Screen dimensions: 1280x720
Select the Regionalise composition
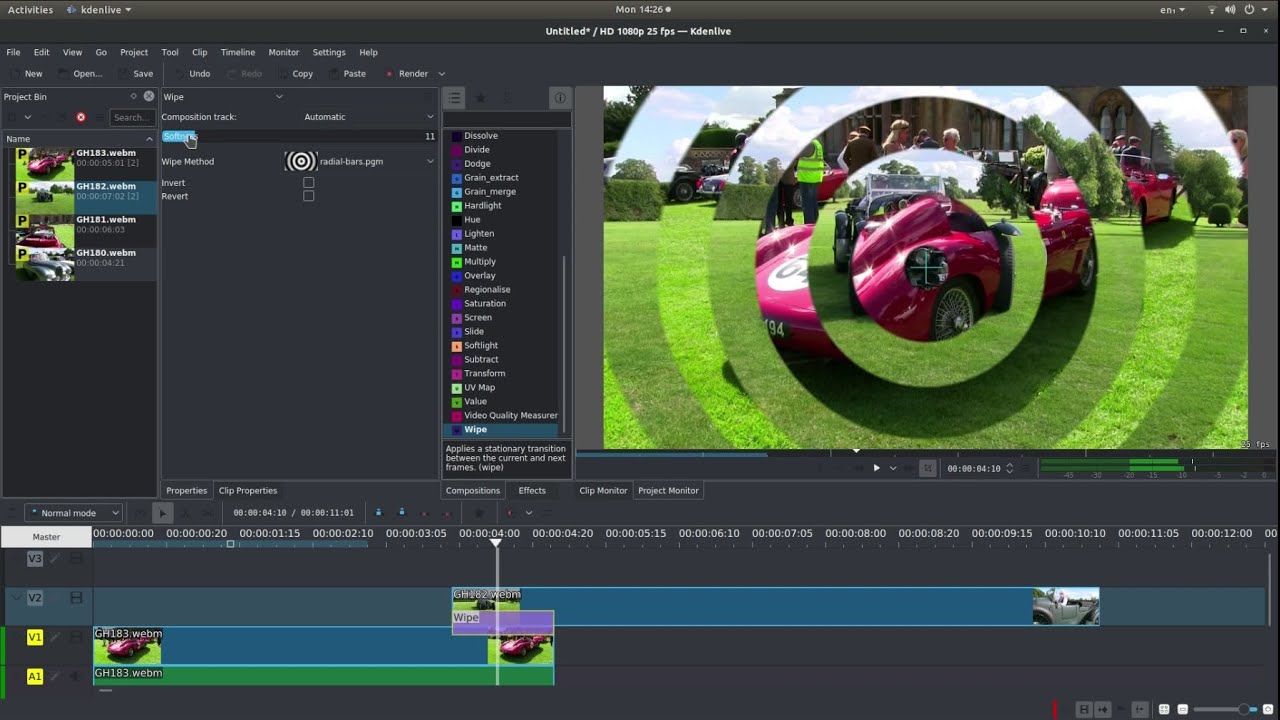click(x=487, y=290)
